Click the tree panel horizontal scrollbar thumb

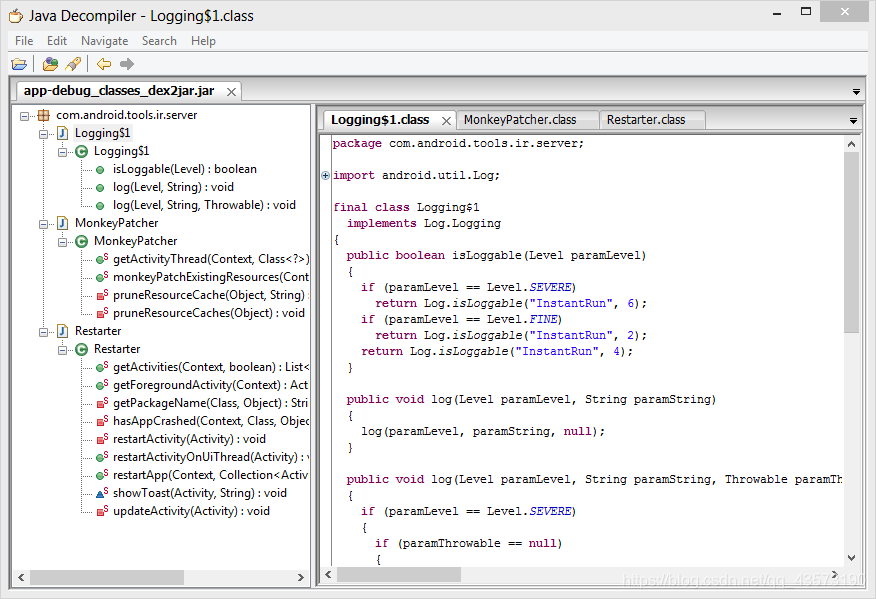click(107, 577)
